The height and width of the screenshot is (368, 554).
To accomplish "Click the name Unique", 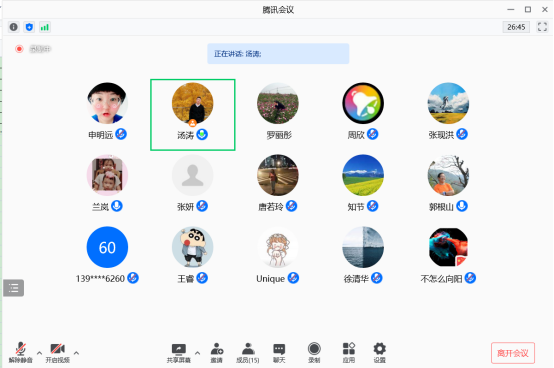I will pyautogui.click(x=270, y=279).
